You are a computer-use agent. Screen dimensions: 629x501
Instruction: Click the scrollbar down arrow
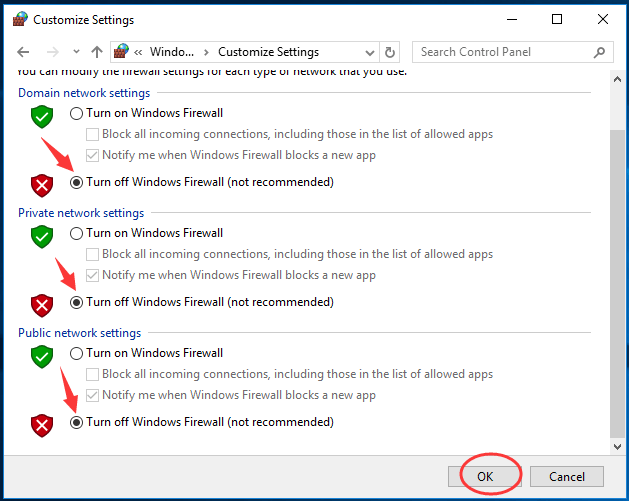pos(617,446)
